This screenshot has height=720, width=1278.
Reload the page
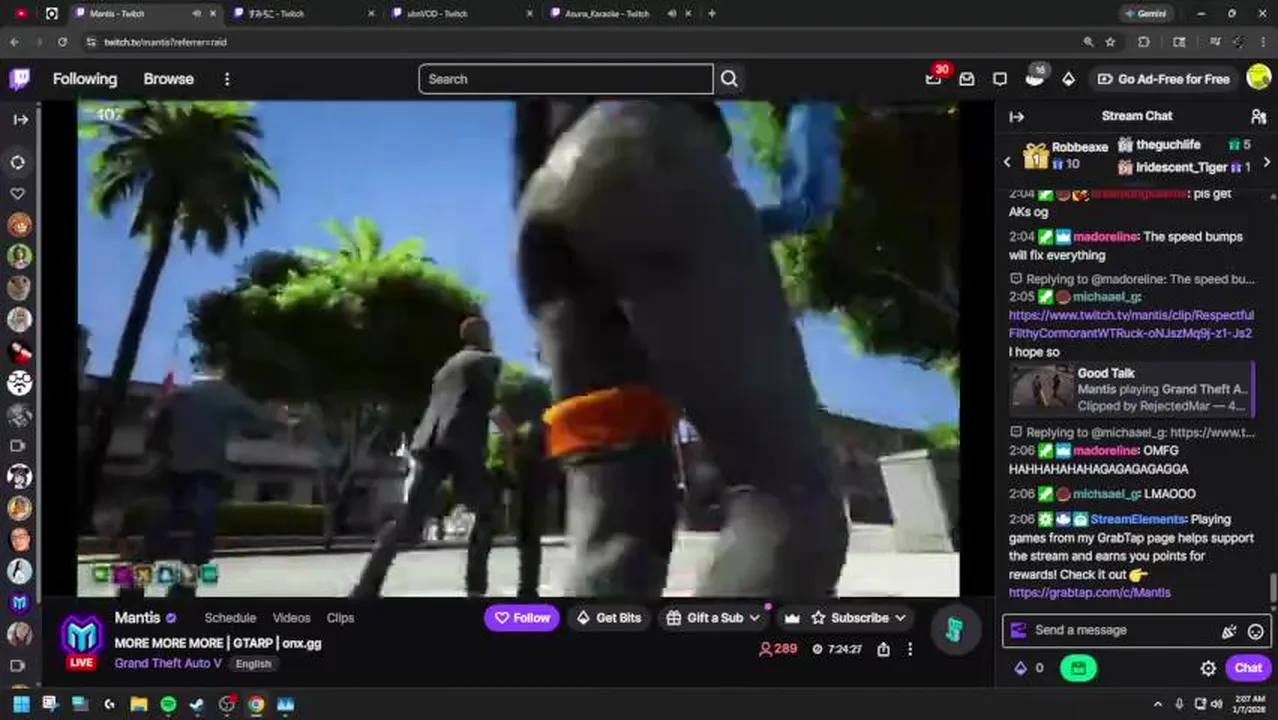(62, 42)
